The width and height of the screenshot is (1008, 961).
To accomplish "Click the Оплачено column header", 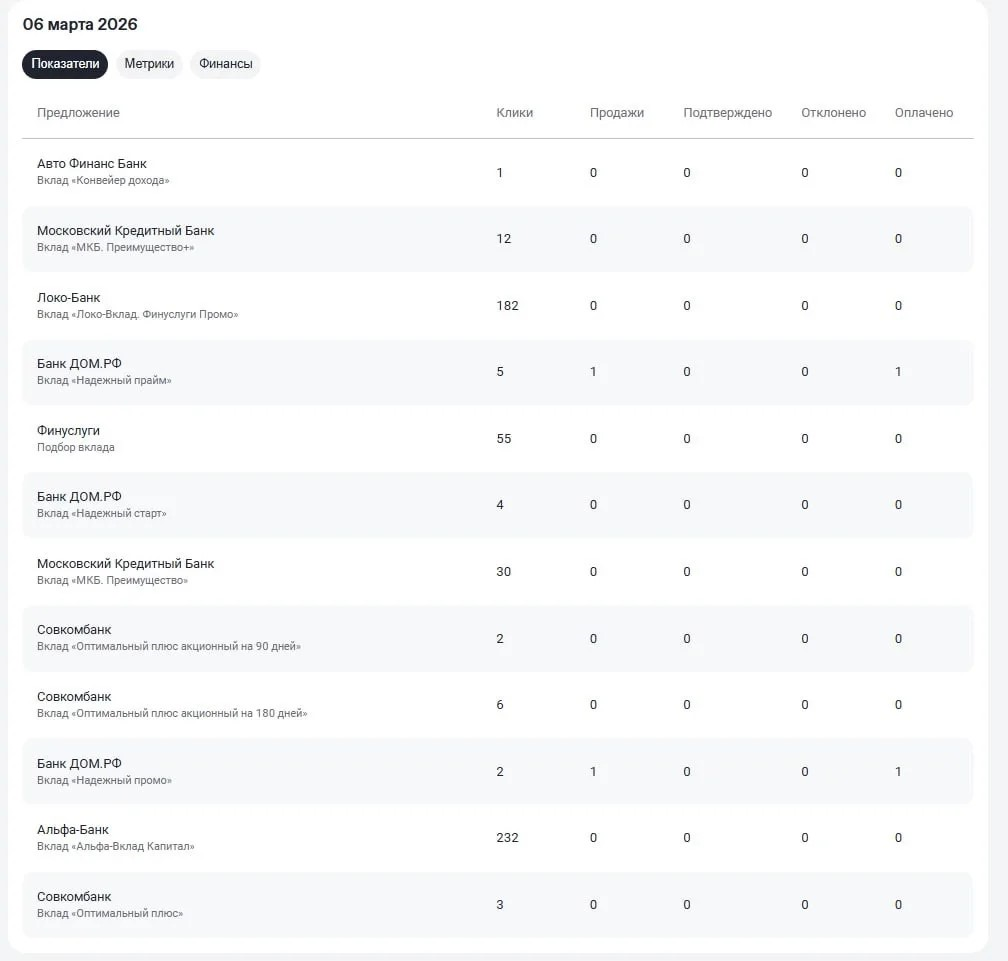I will point(924,112).
